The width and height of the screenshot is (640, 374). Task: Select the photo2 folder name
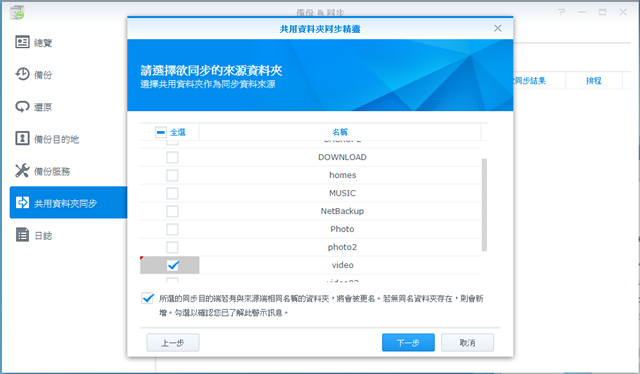click(342, 247)
